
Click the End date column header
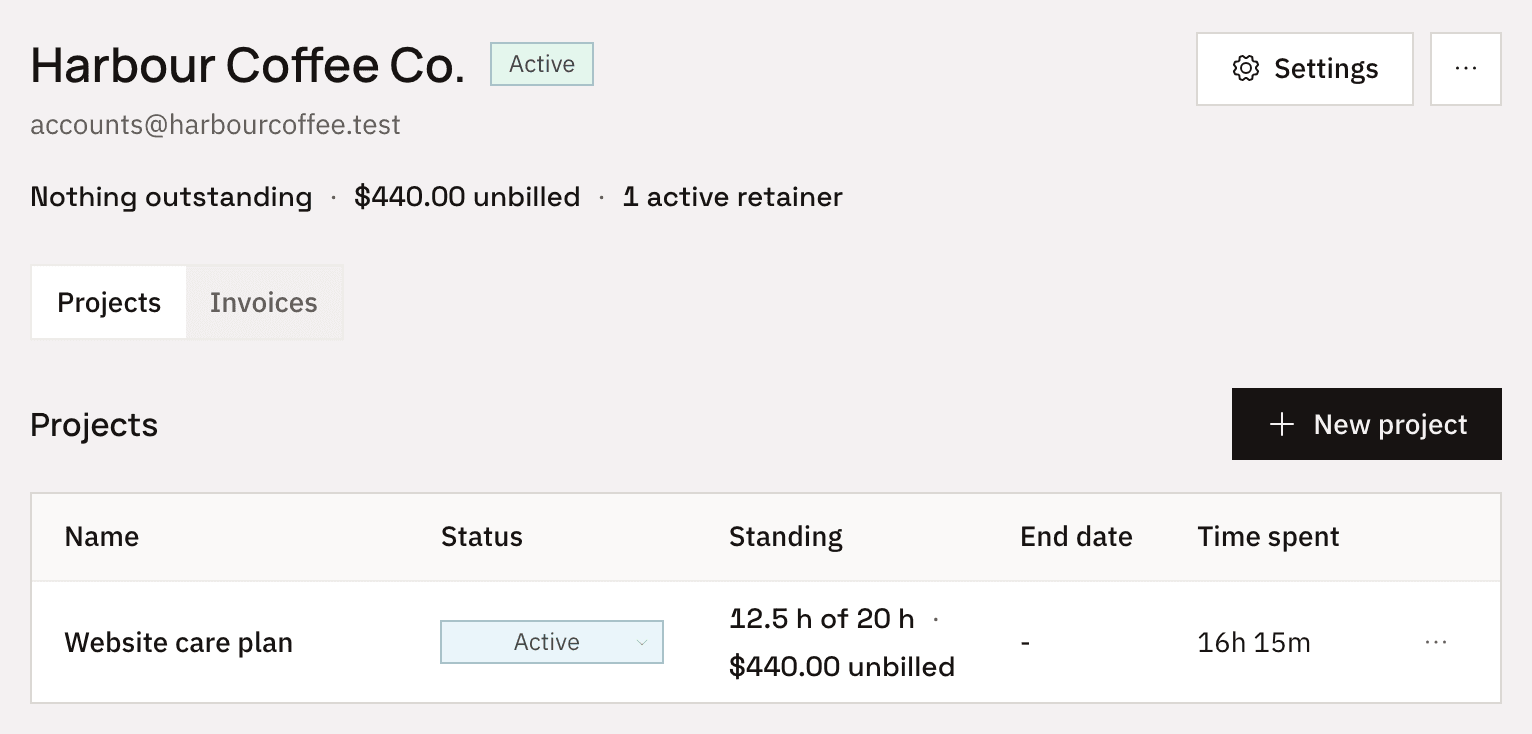coord(1076,537)
